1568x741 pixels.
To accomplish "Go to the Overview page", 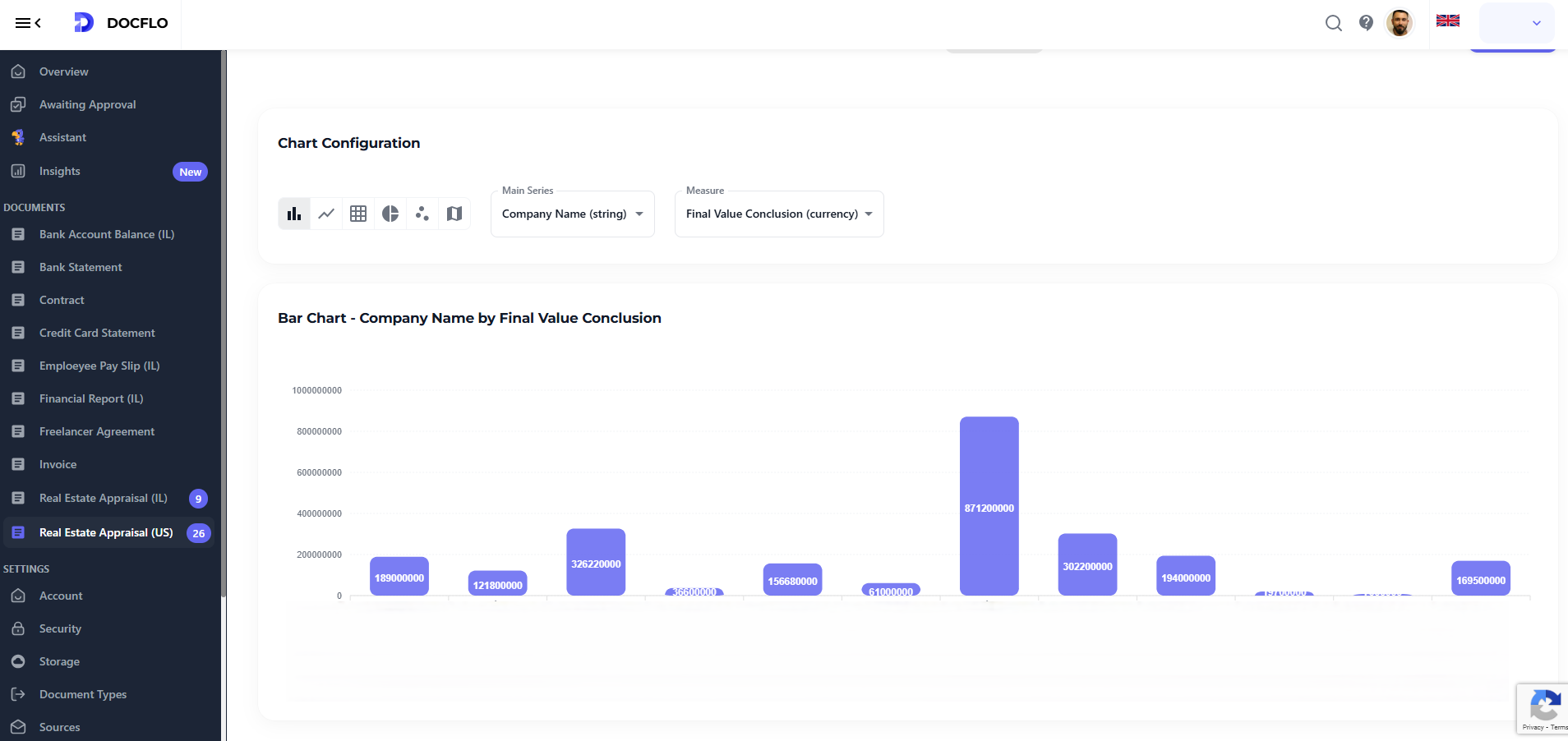I will click(x=63, y=71).
